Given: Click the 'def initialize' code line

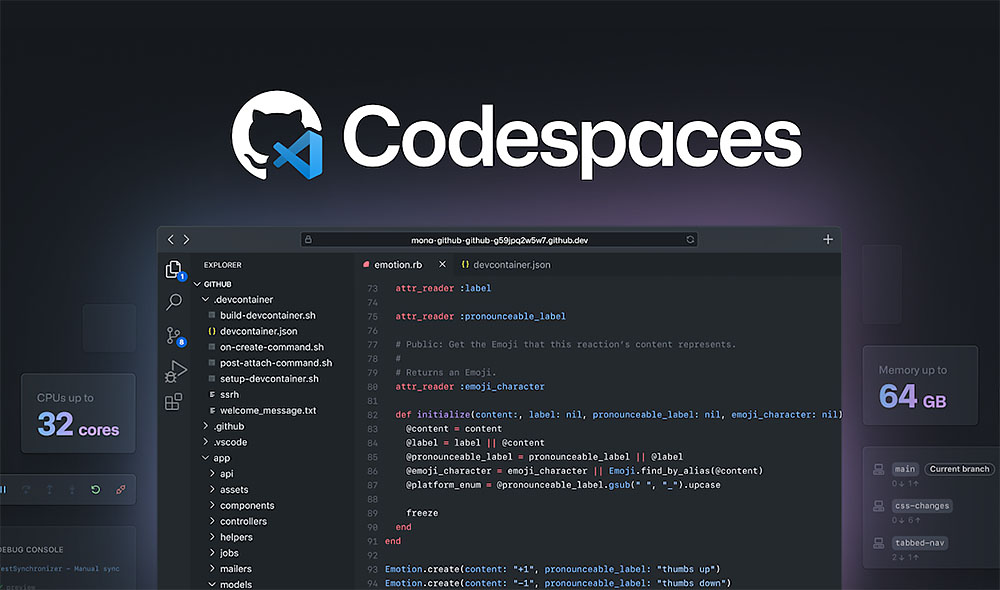Looking at the screenshot, I should click(618, 415).
